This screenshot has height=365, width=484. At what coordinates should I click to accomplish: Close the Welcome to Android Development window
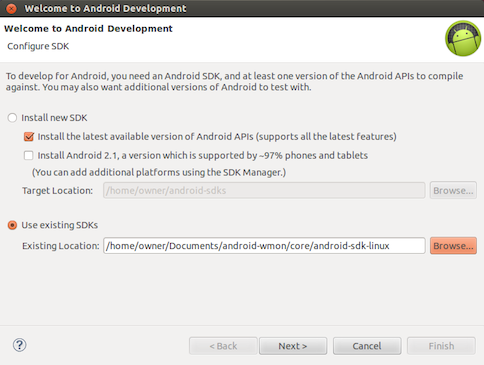point(11,8)
